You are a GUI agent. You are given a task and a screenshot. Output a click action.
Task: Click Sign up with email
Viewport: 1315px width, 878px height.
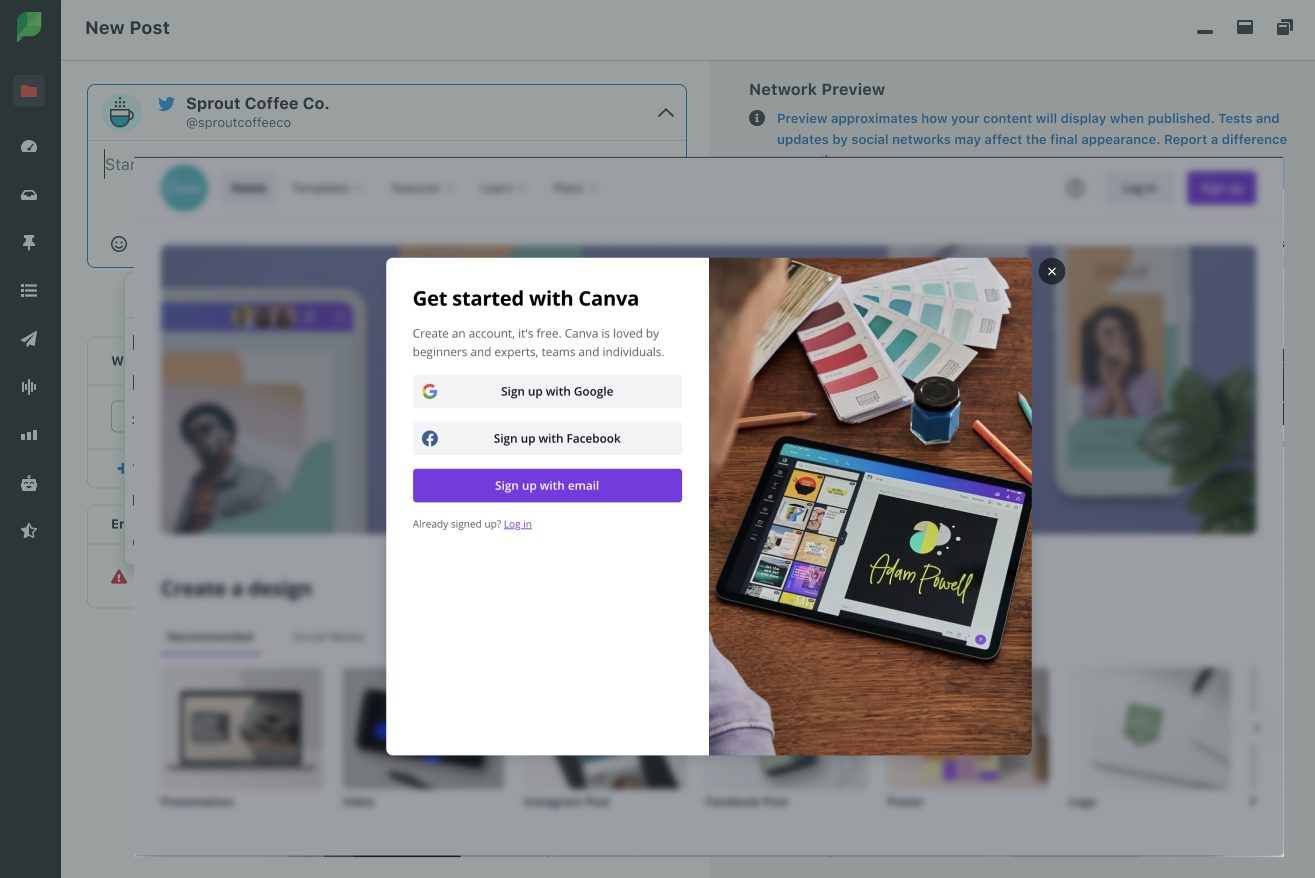coord(547,485)
